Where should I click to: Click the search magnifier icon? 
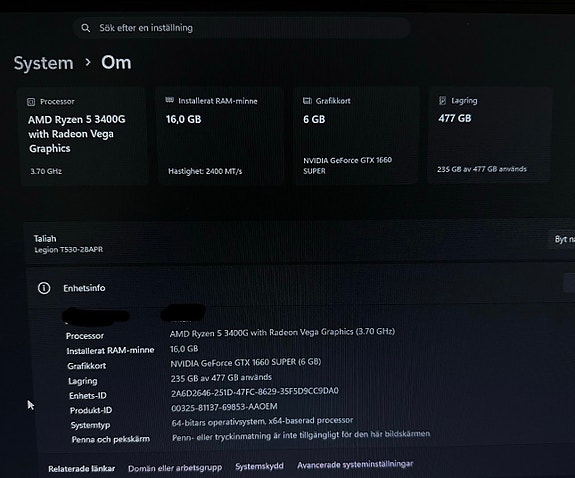pos(85,28)
